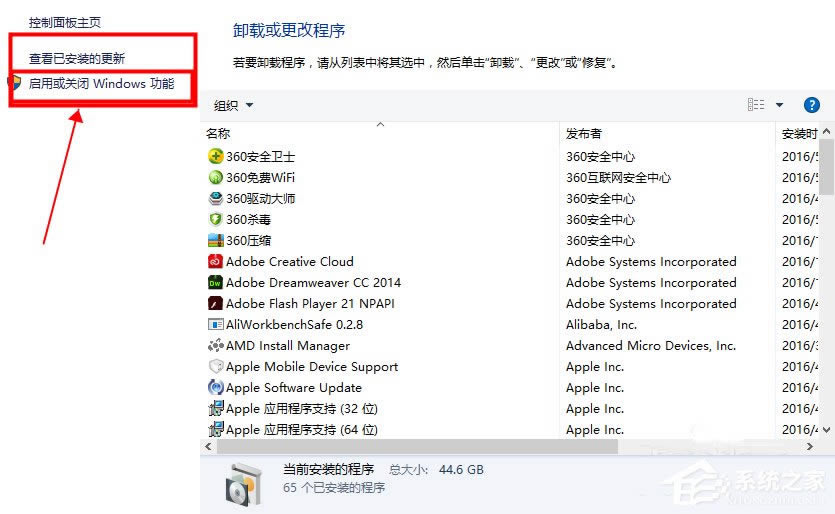Click the Adobe Flash Player 21 icon
835x514 pixels.
(215, 304)
